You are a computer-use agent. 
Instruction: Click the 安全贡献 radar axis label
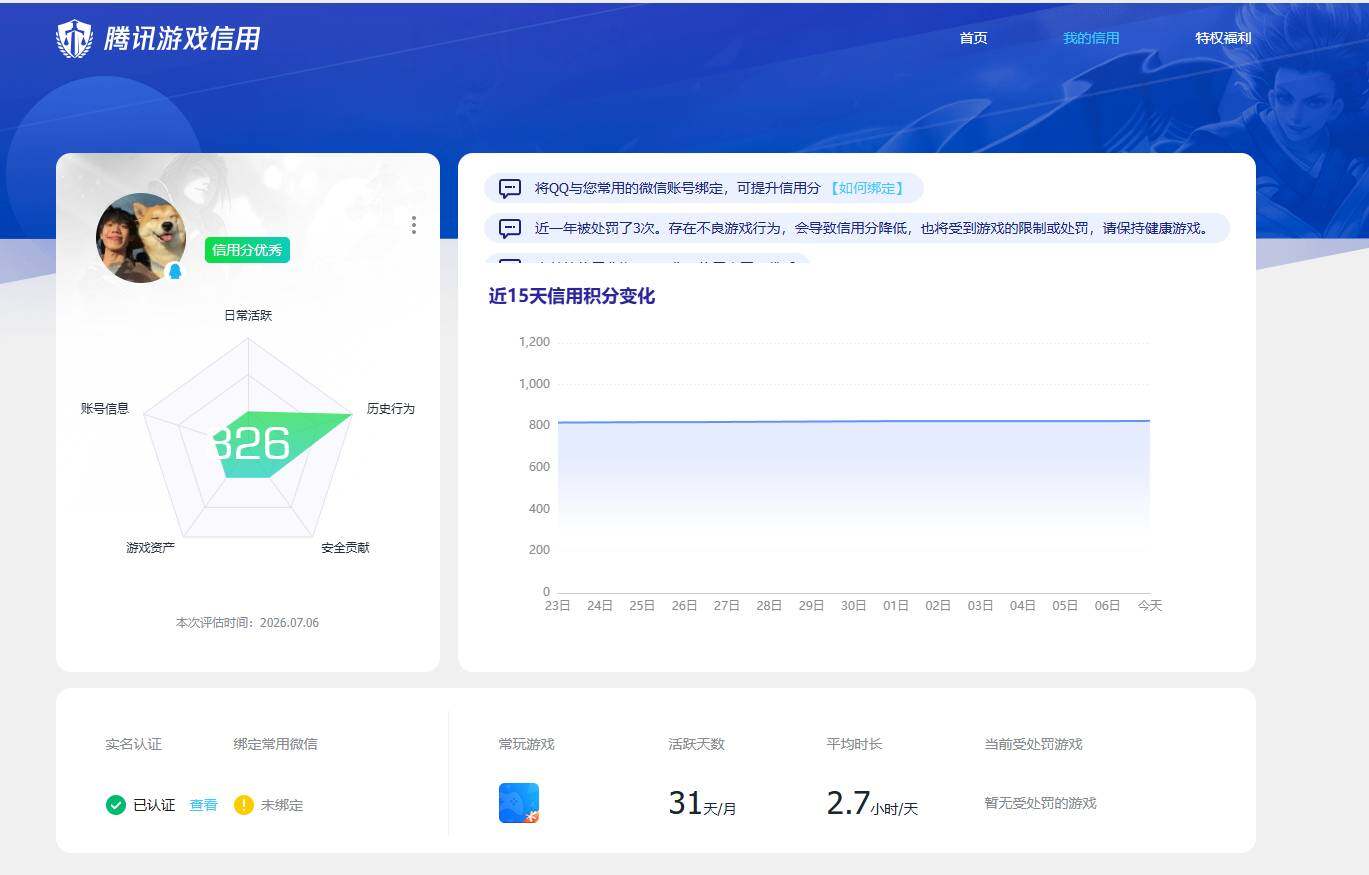tap(345, 548)
